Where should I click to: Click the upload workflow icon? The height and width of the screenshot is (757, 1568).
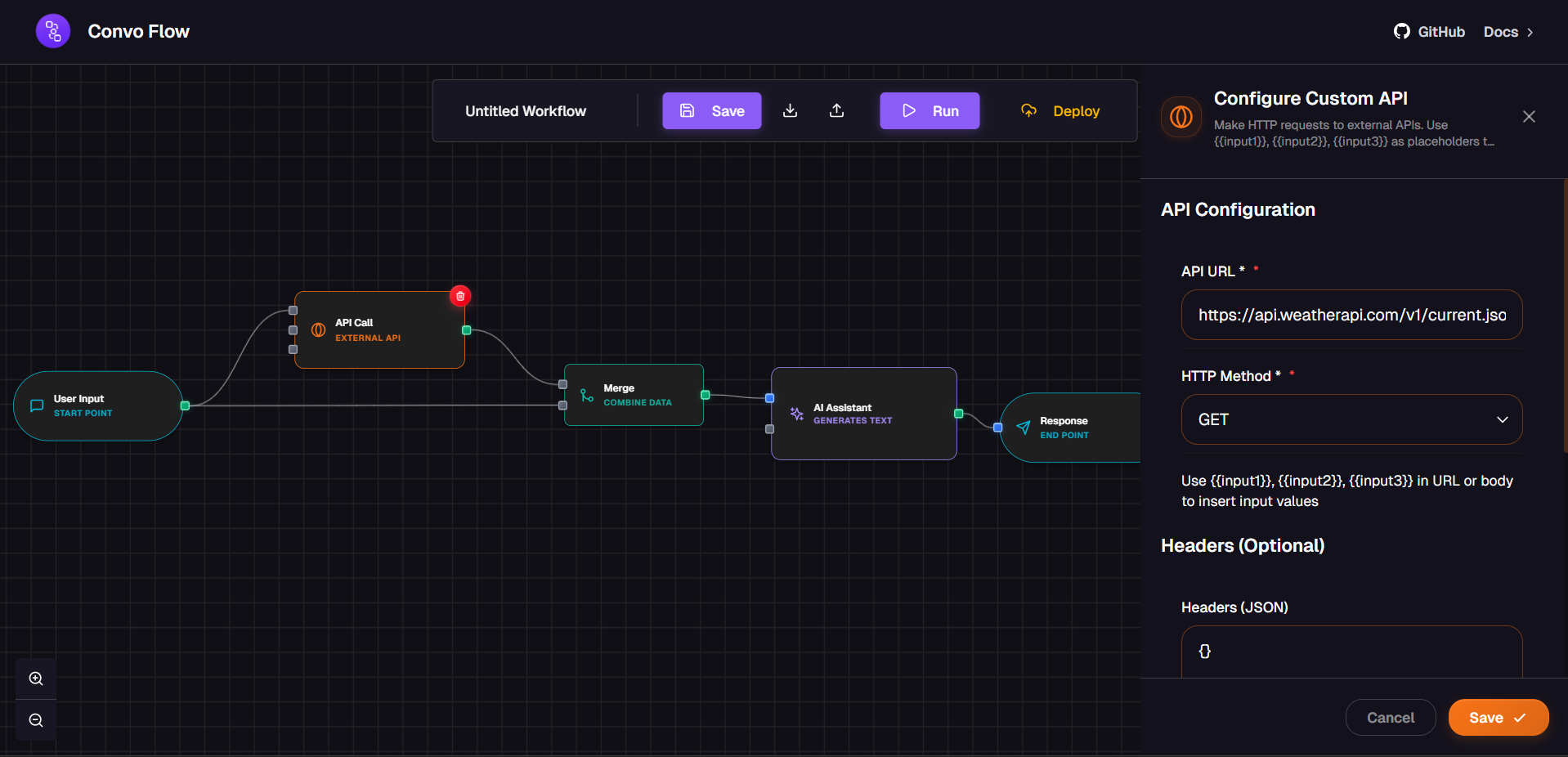pos(836,110)
